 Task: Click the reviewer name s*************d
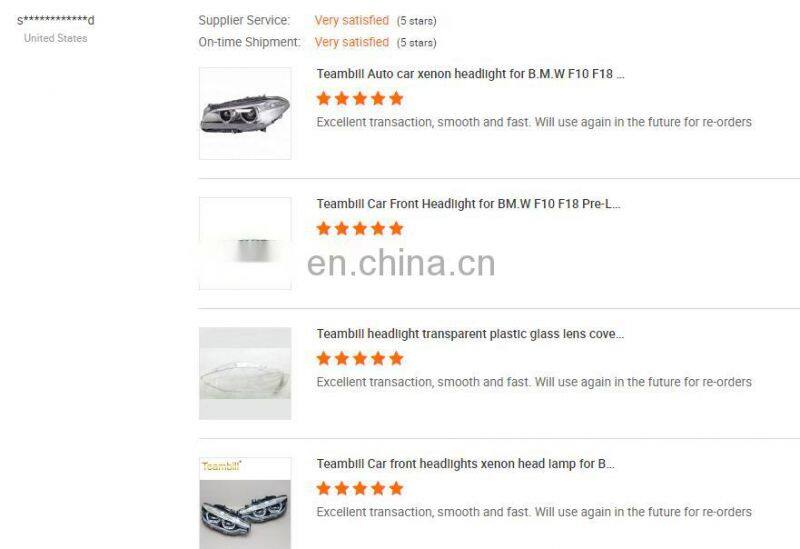tap(56, 21)
